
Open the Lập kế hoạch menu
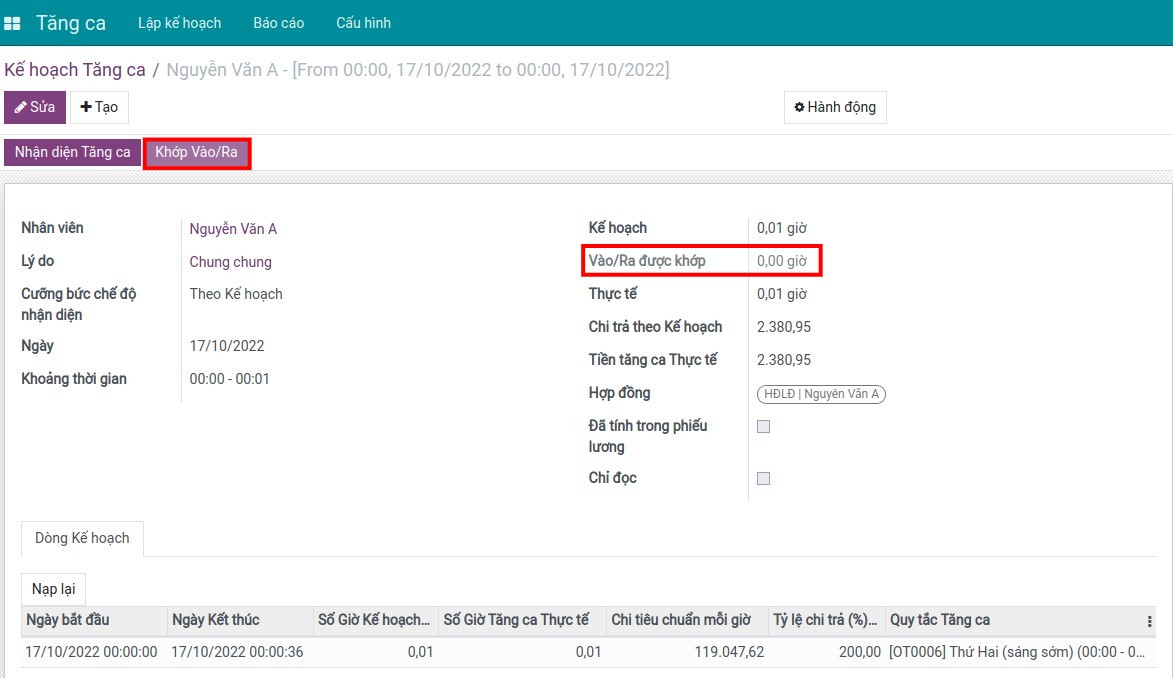pyautogui.click(x=179, y=23)
